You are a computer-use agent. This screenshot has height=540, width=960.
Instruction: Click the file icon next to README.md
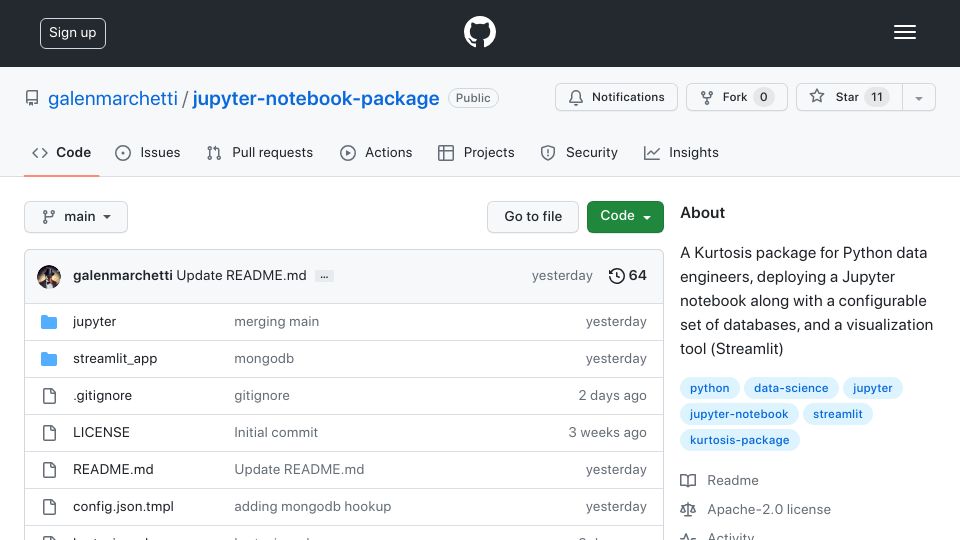pos(50,470)
